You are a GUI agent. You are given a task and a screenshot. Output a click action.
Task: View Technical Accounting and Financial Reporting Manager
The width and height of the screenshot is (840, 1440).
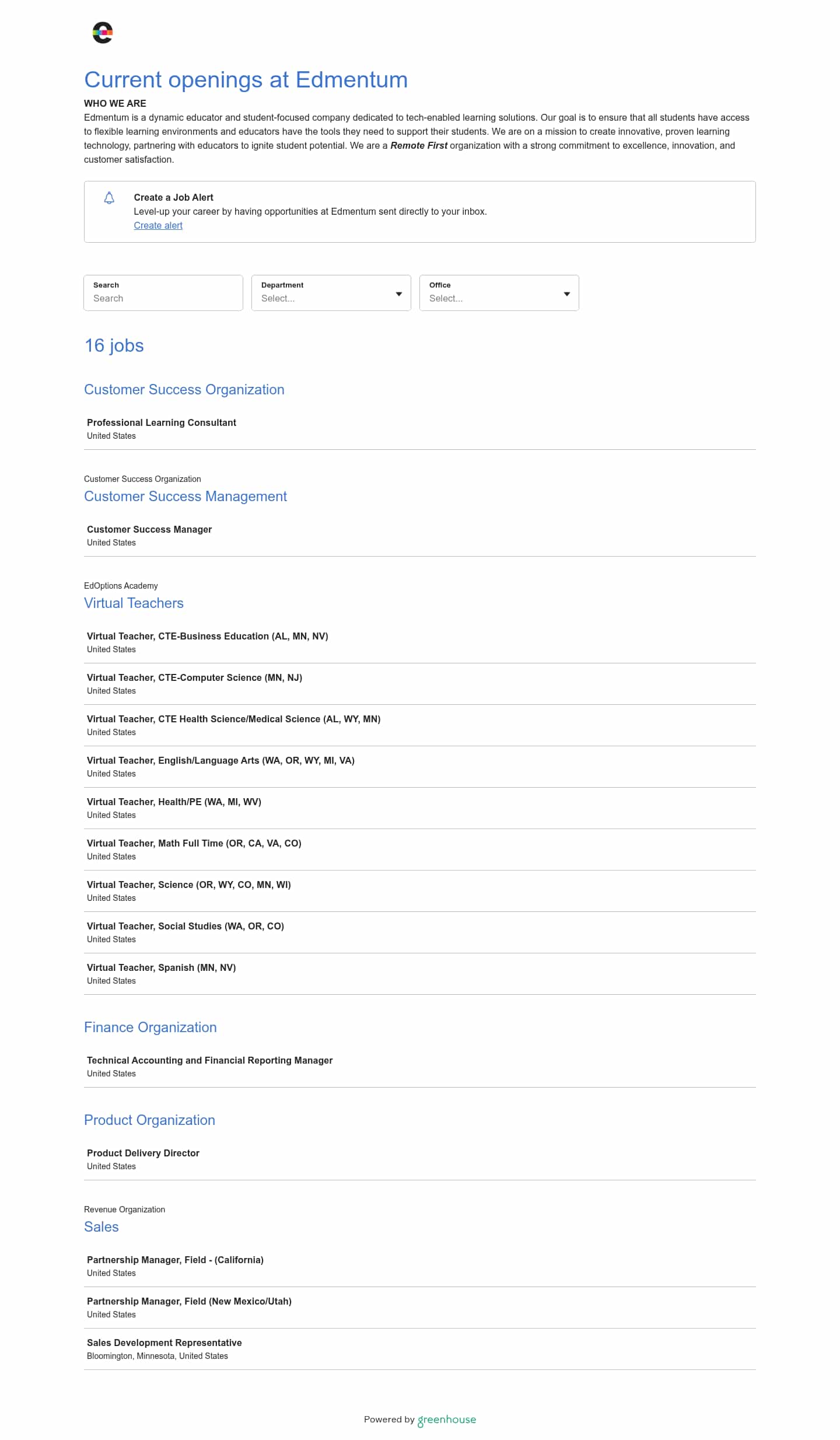click(420, 1067)
